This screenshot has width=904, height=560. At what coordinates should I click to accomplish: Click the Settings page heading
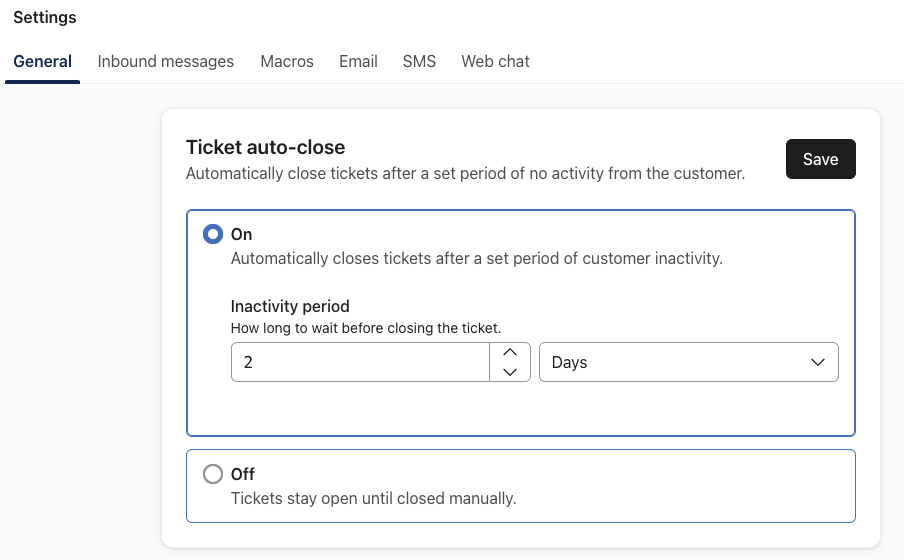[x=45, y=17]
